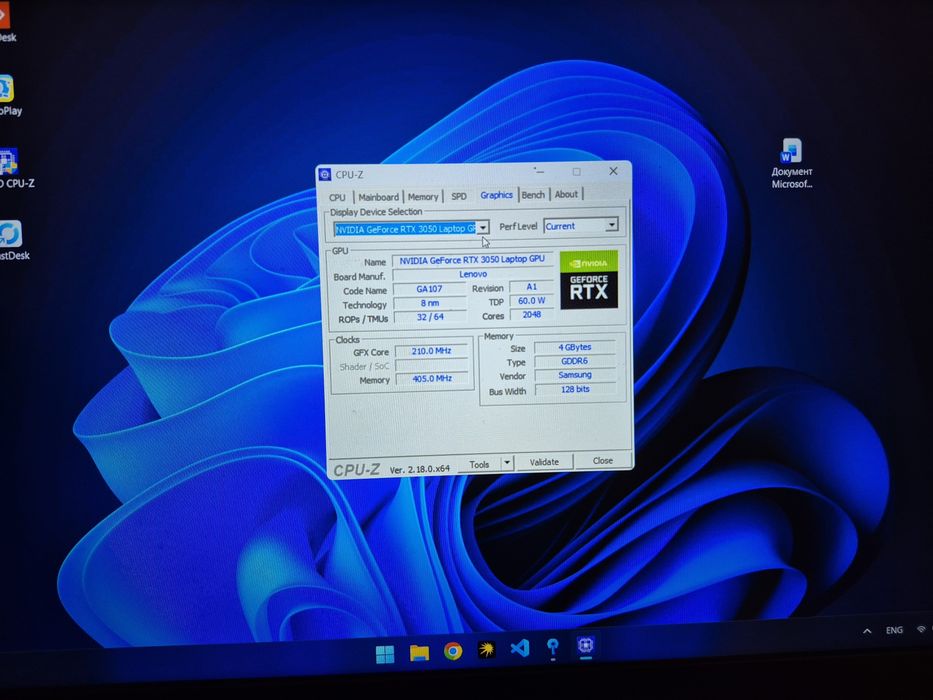Show hidden system tray icons
The width and height of the screenshot is (933, 700).
[867, 631]
